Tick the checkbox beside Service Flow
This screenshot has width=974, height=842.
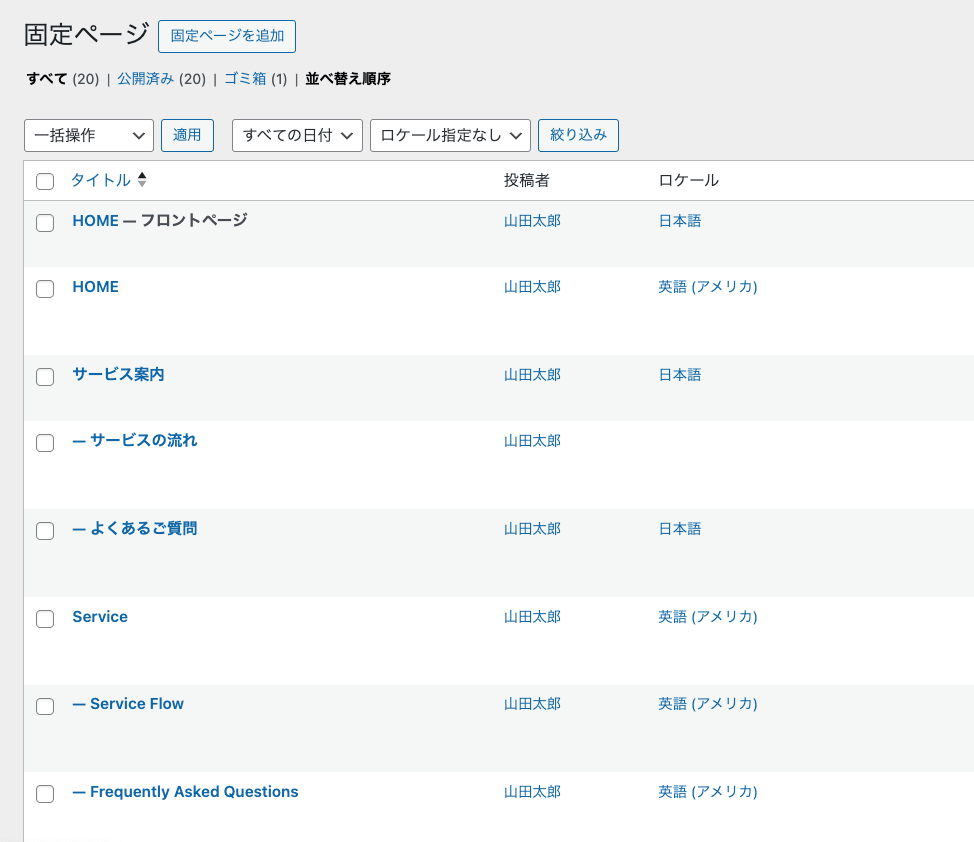pos(45,706)
